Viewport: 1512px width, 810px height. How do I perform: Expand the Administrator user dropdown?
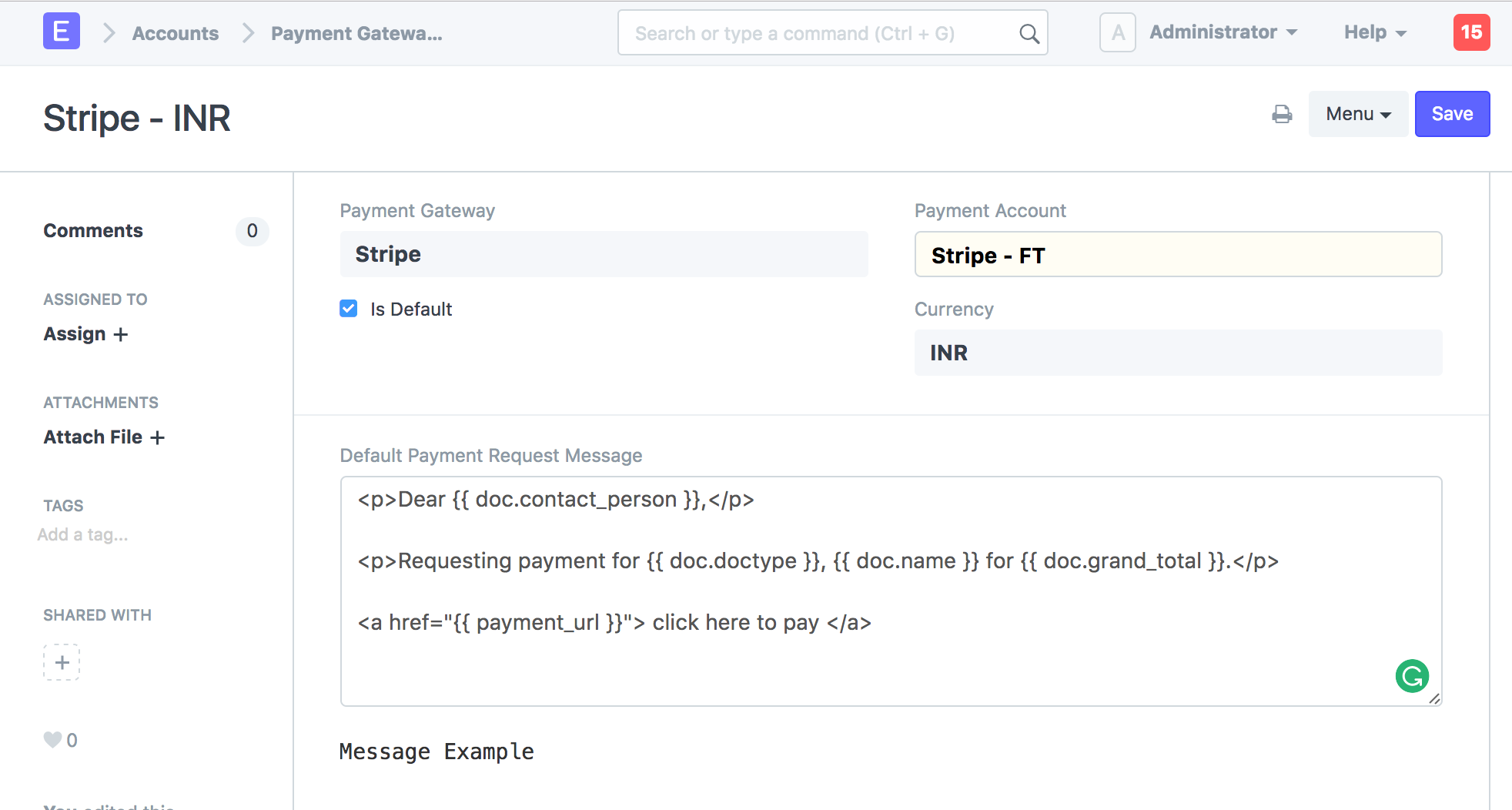point(1223,32)
